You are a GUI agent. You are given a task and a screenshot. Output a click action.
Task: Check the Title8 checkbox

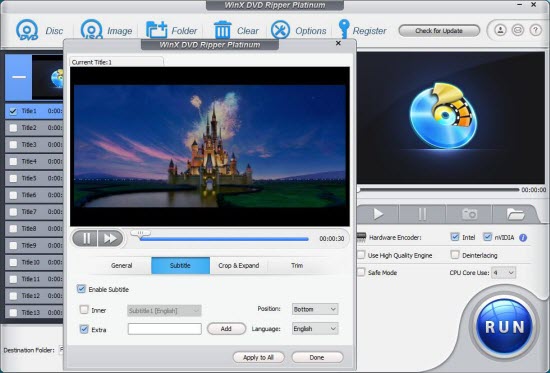(x=13, y=228)
